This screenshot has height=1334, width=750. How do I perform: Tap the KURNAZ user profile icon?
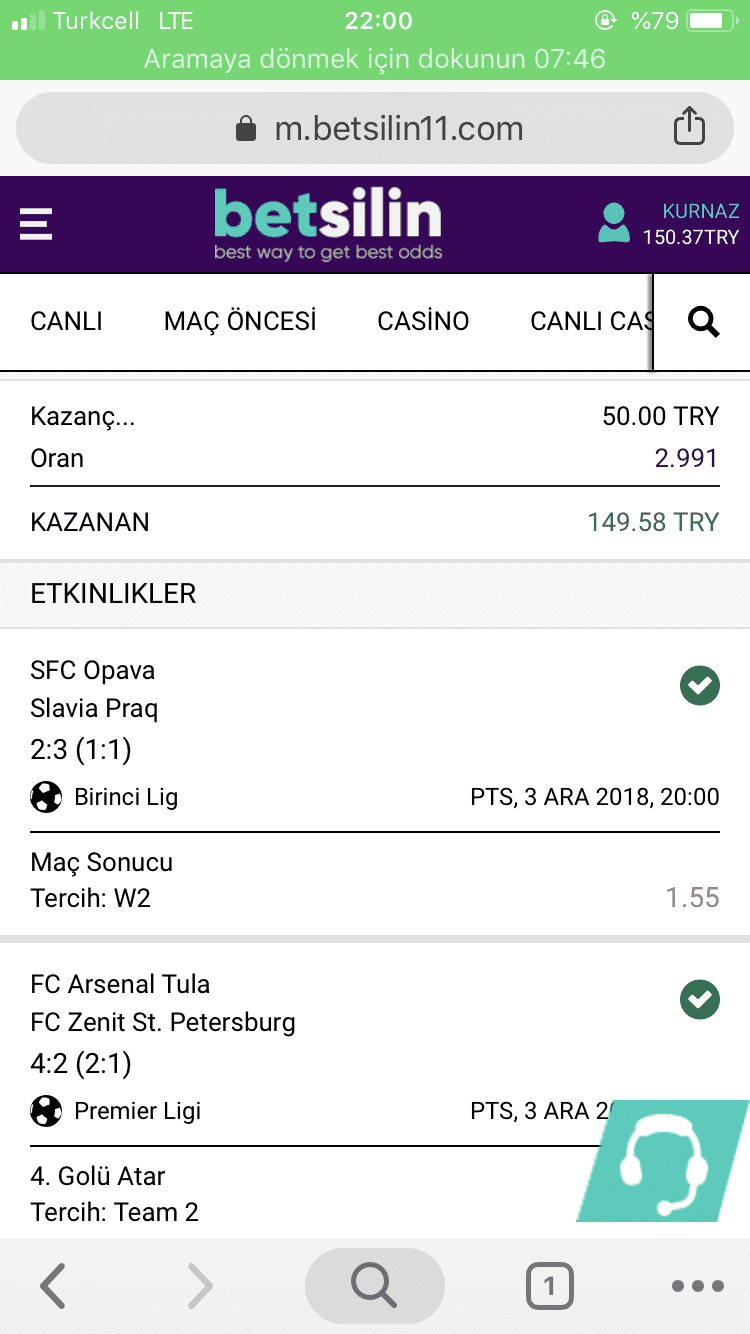tap(613, 224)
